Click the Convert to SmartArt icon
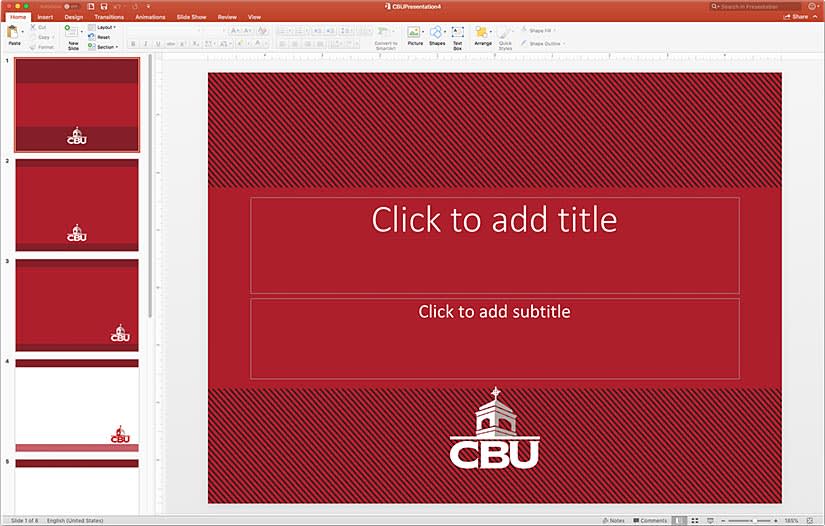 pyautogui.click(x=385, y=32)
